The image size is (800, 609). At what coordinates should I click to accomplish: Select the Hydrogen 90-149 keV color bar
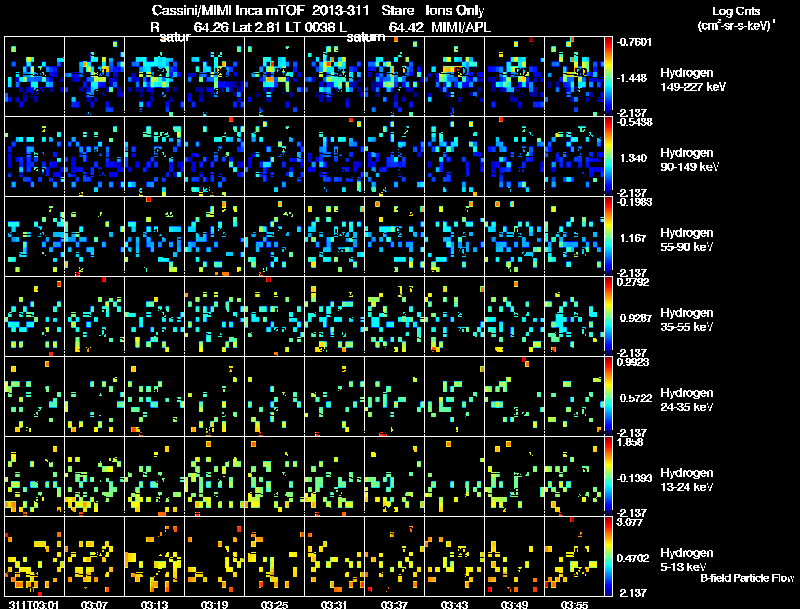coord(608,156)
